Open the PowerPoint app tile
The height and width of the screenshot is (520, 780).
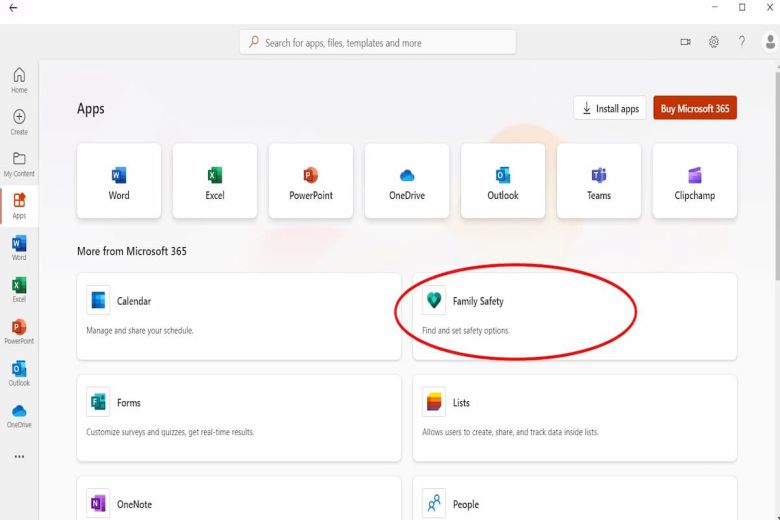pos(311,181)
